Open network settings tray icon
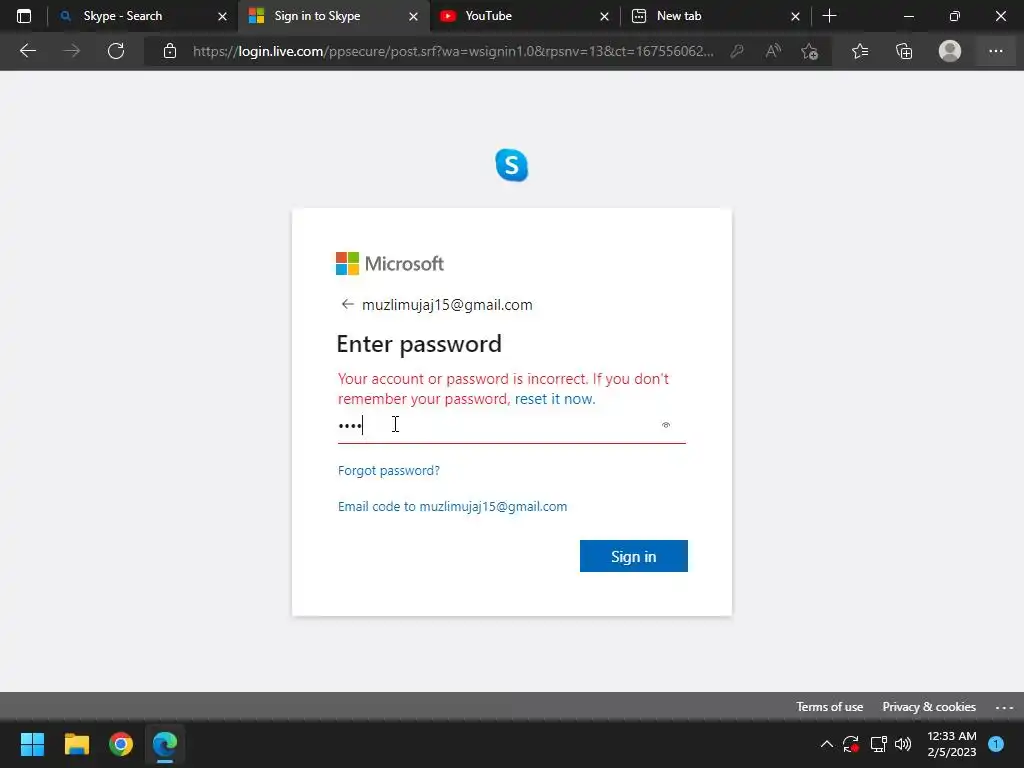 [x=878, y=744]
